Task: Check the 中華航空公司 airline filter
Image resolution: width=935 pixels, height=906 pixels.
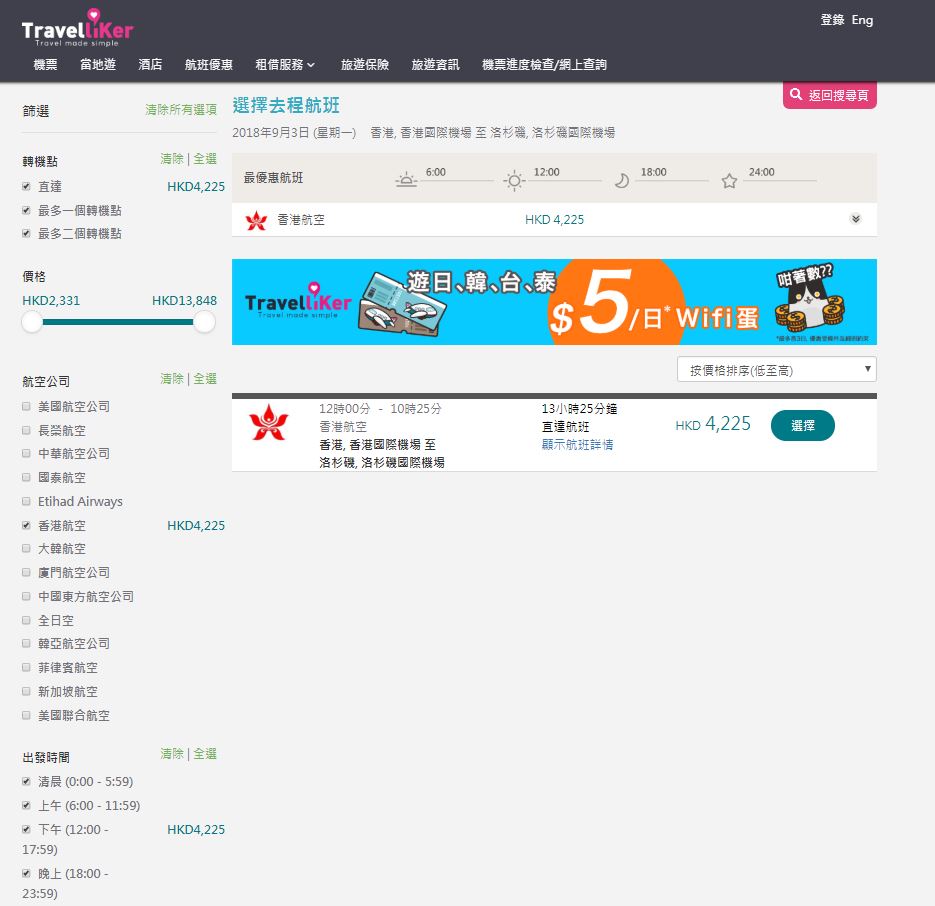Action: coord(26,453)
